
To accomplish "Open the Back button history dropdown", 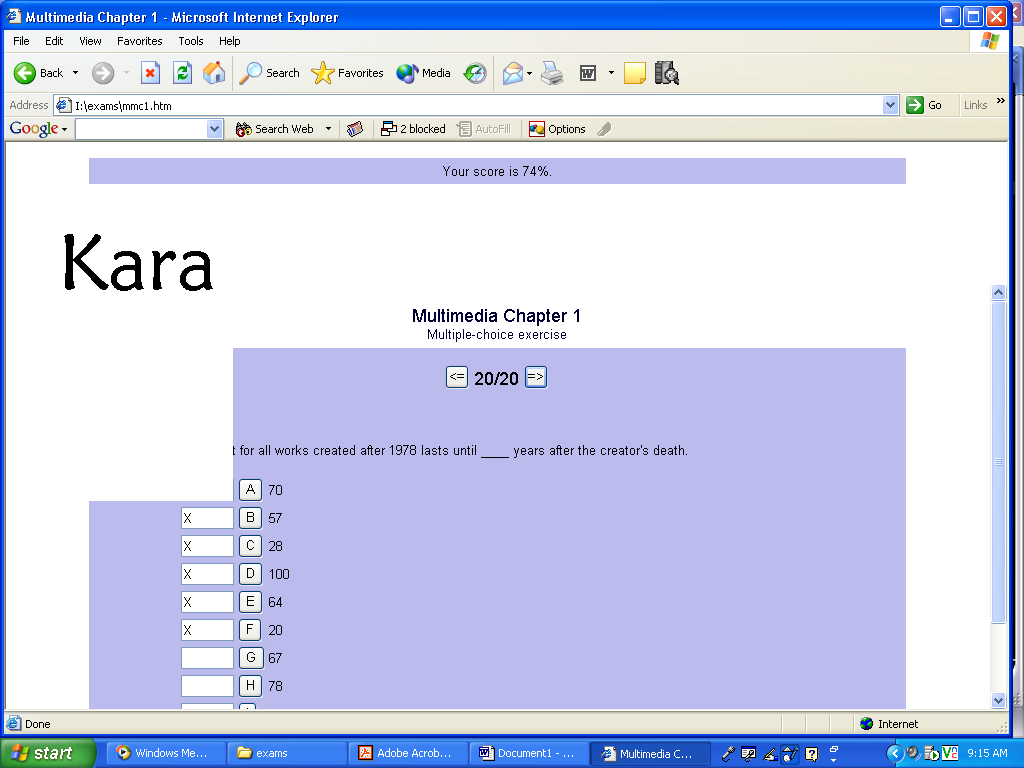I will (x=75, y=73).
